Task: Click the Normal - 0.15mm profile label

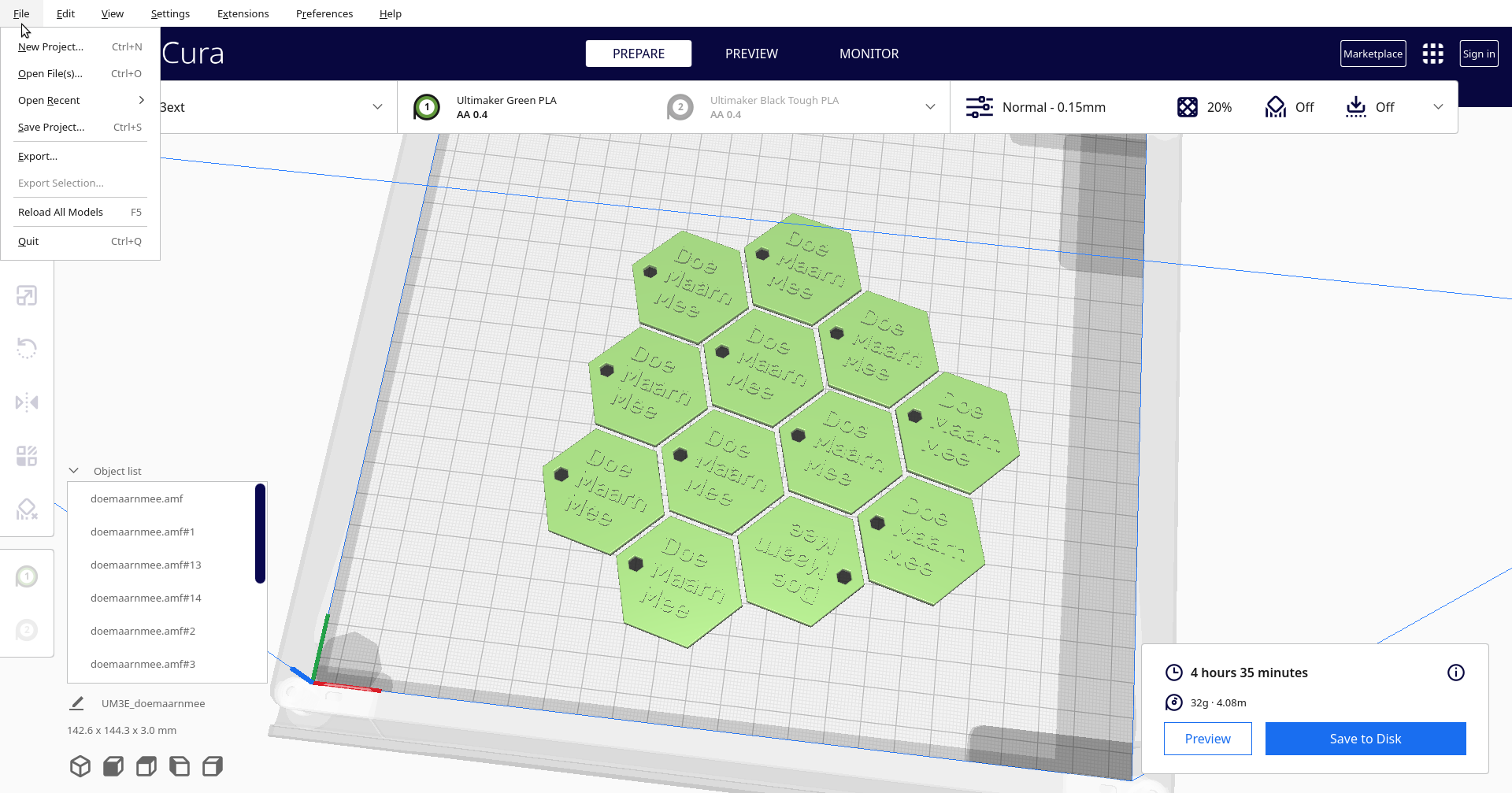Action: pos(1054,107)
